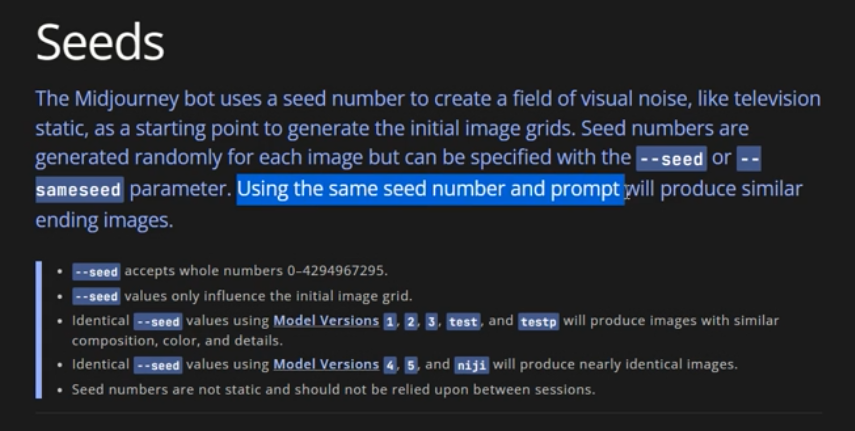
Task: Click the 'Seed numbers are not static' bullet
Action: [333, 389]
